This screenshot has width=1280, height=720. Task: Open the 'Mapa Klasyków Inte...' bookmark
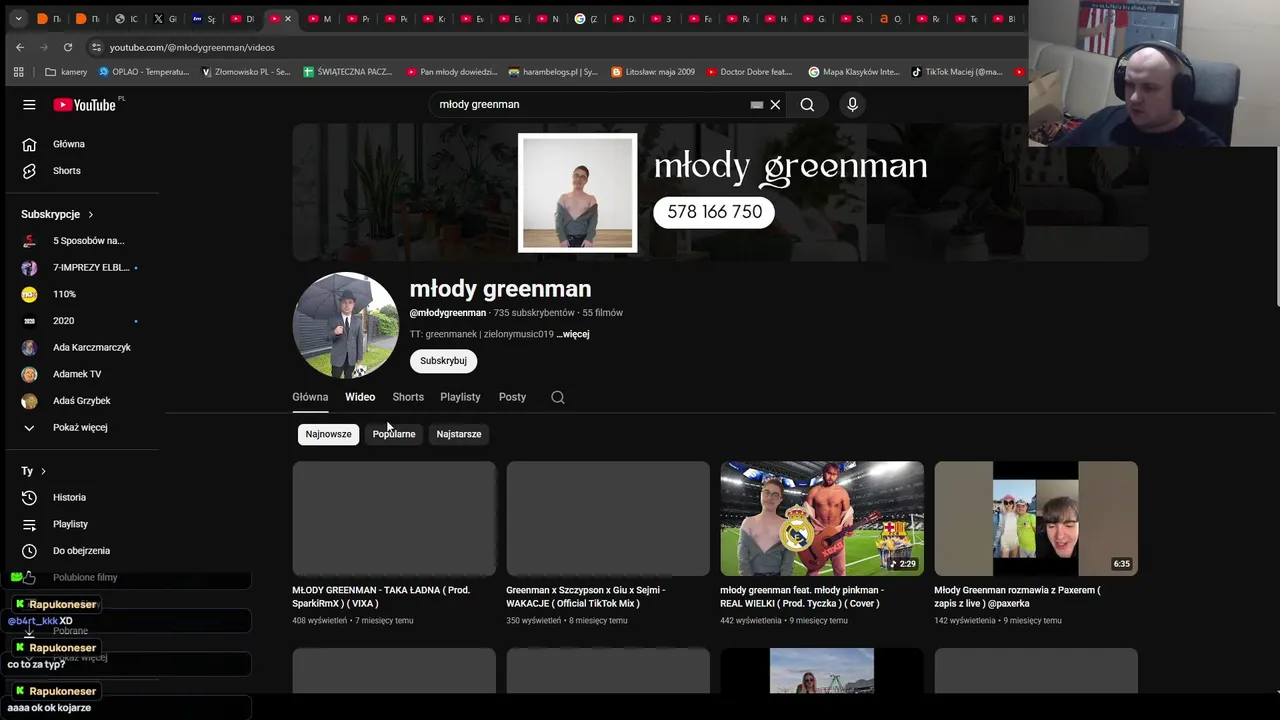pos(854,72)
